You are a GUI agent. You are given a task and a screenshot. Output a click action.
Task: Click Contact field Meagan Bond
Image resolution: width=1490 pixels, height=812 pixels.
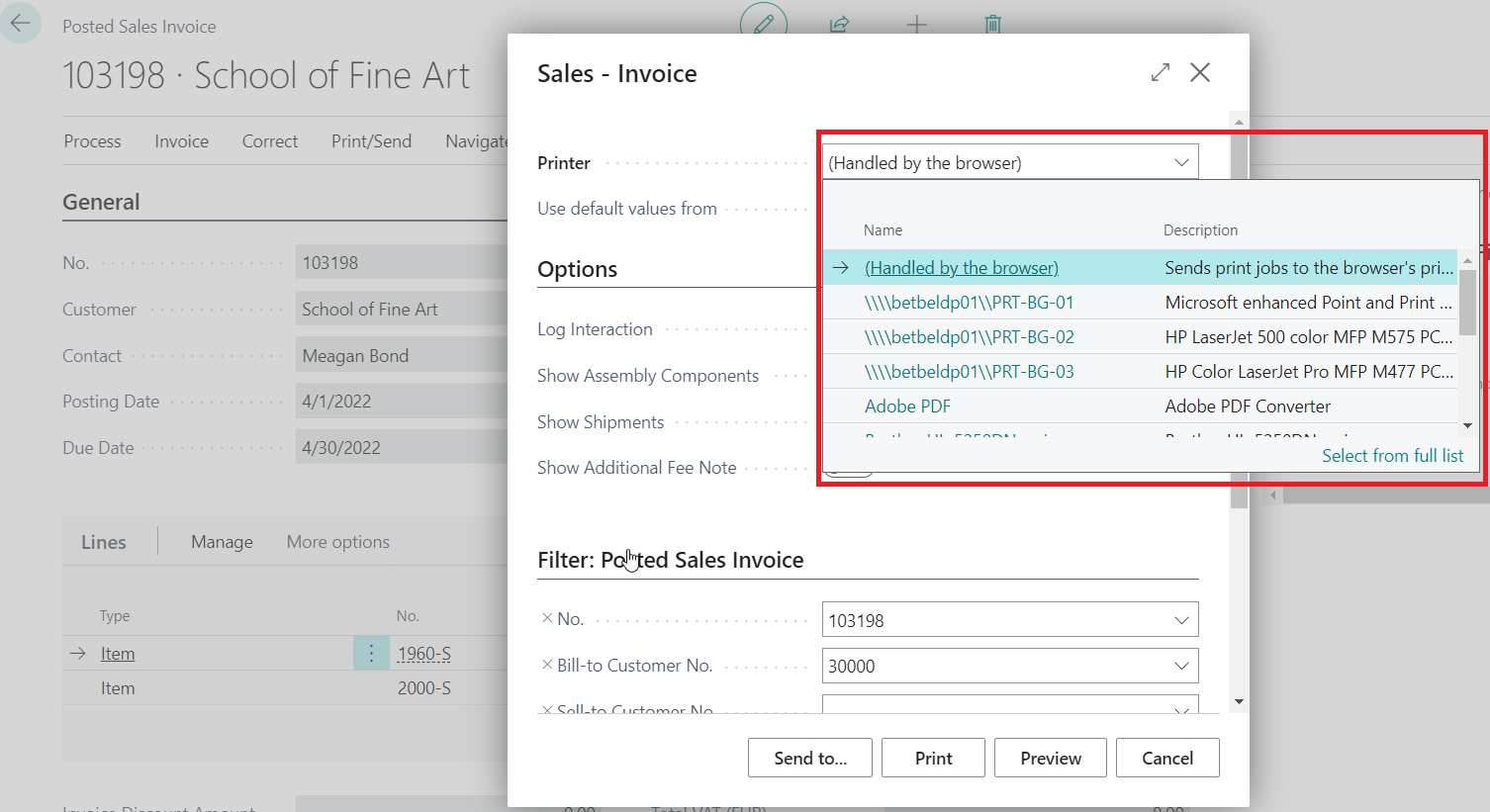[x=402, y=356]
